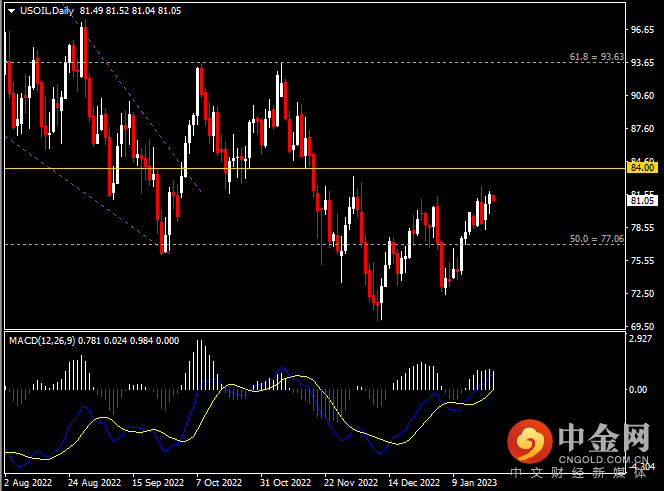664x491 pixels.
Task: Click the USOIL,Daily chart title
Action: pyautogui.click(x=47, y=11)
